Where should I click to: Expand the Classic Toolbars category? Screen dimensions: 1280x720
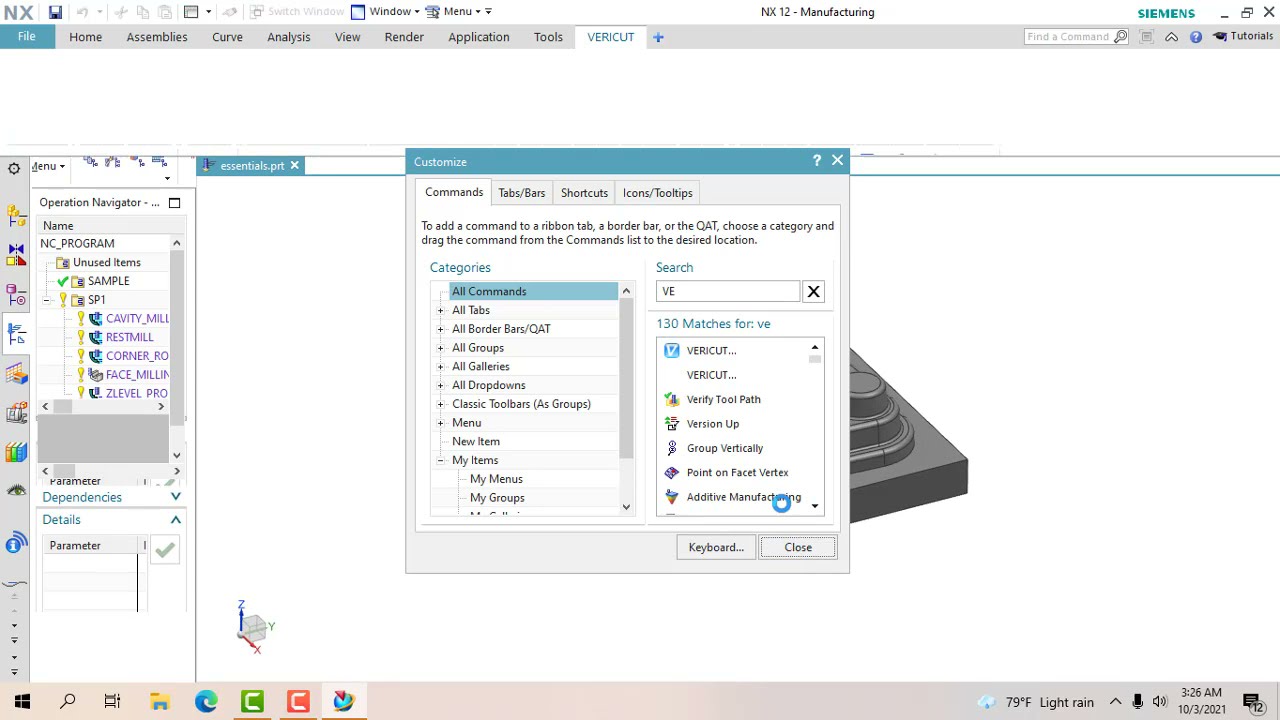click(x=440, y=404)
